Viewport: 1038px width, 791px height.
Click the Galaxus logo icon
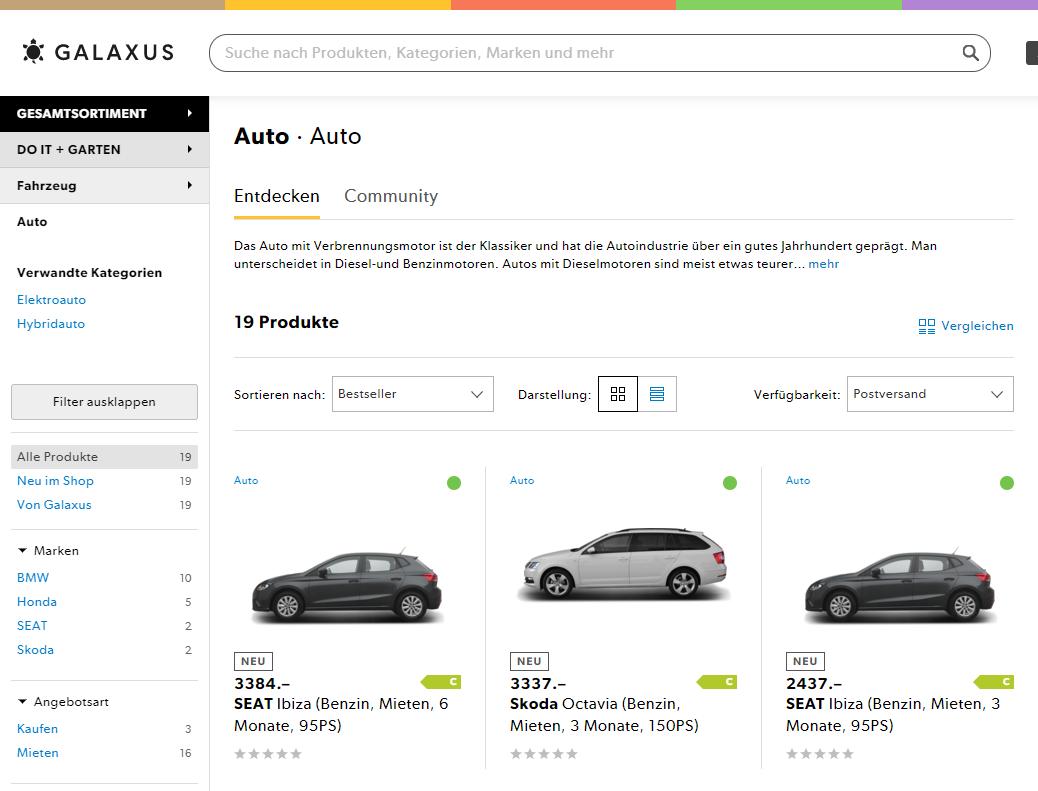point(33,52)
